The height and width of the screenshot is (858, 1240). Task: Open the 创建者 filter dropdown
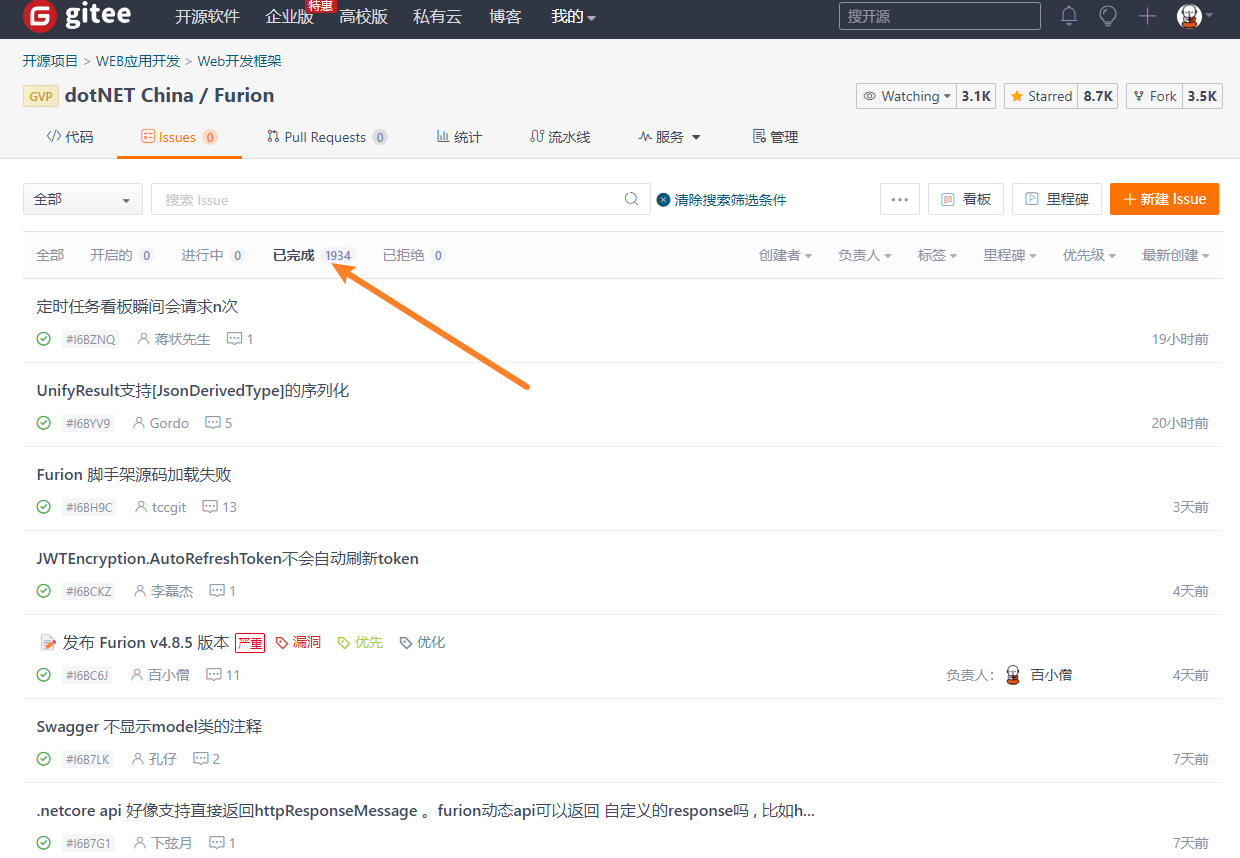coord(785,255)
